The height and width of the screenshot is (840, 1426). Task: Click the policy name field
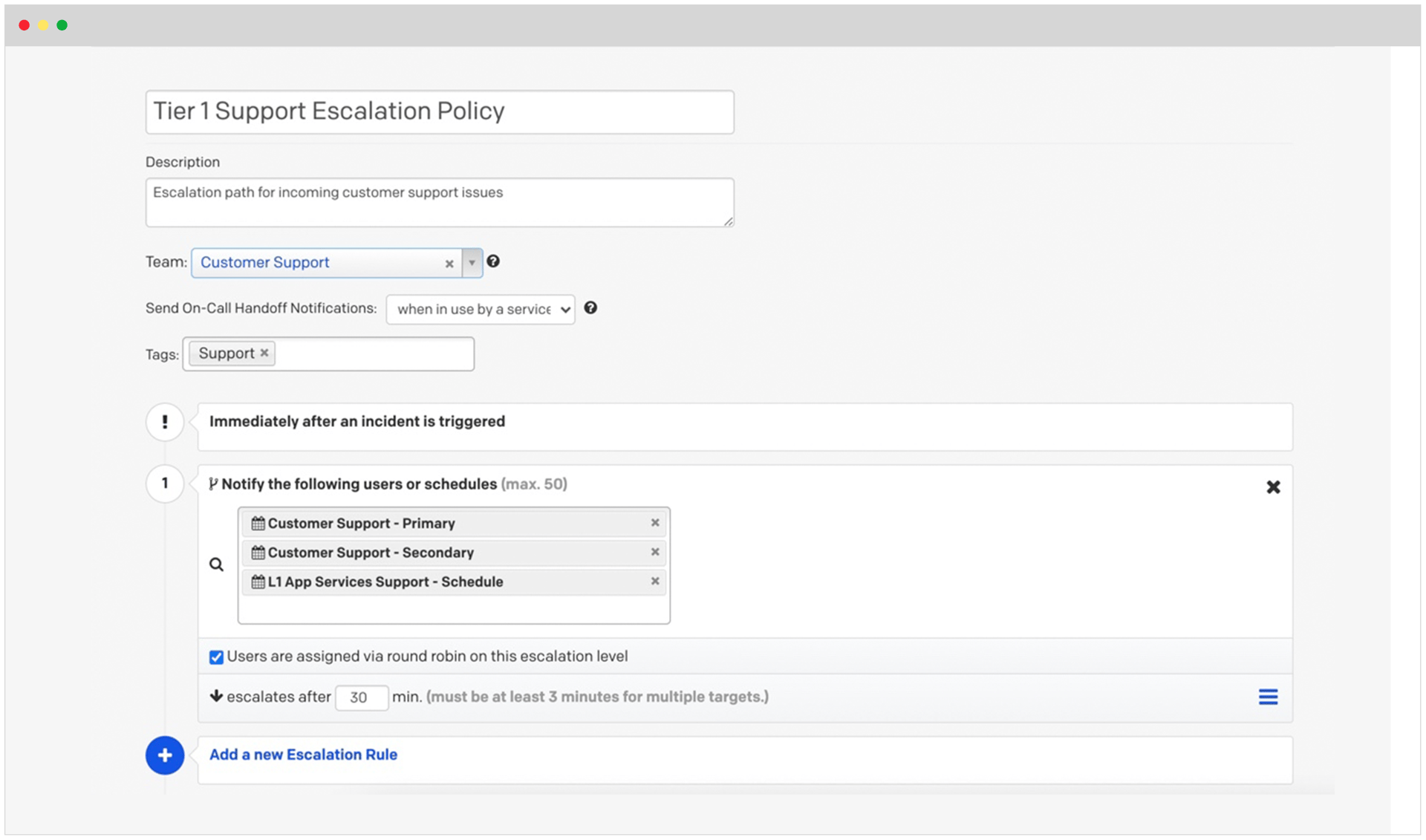(440, 111)
